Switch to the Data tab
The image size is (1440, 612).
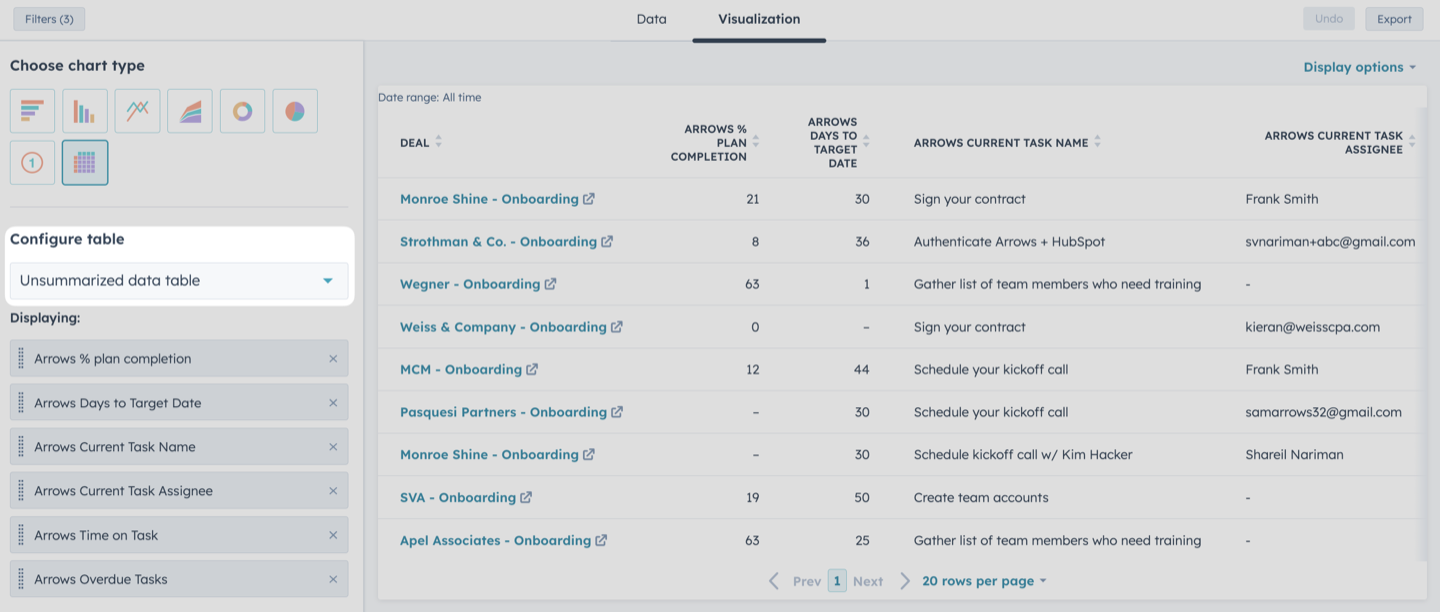pyautogui.click(x=651, y=19)
